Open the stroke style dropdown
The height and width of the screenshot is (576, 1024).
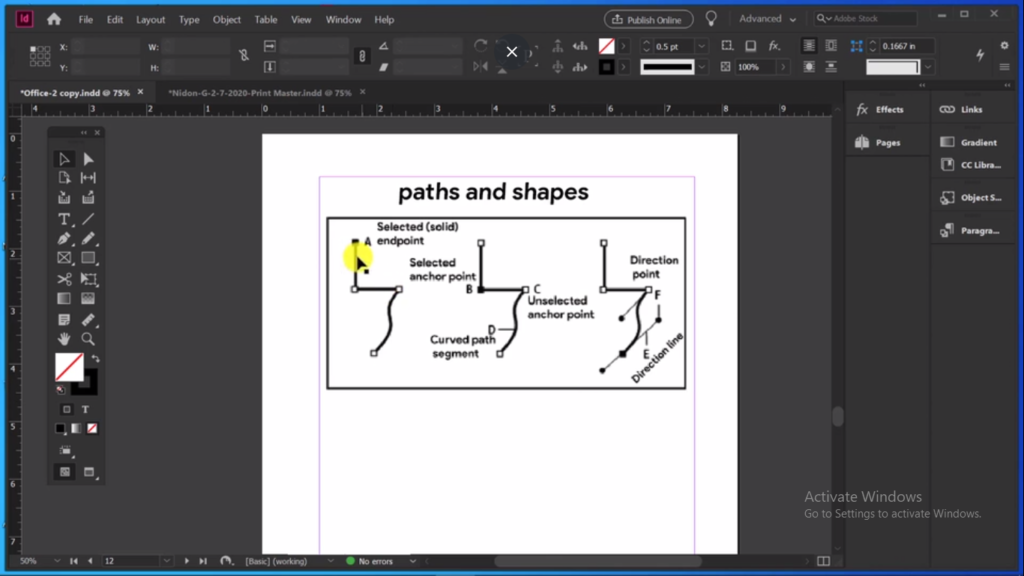click(x=701, y=67)
